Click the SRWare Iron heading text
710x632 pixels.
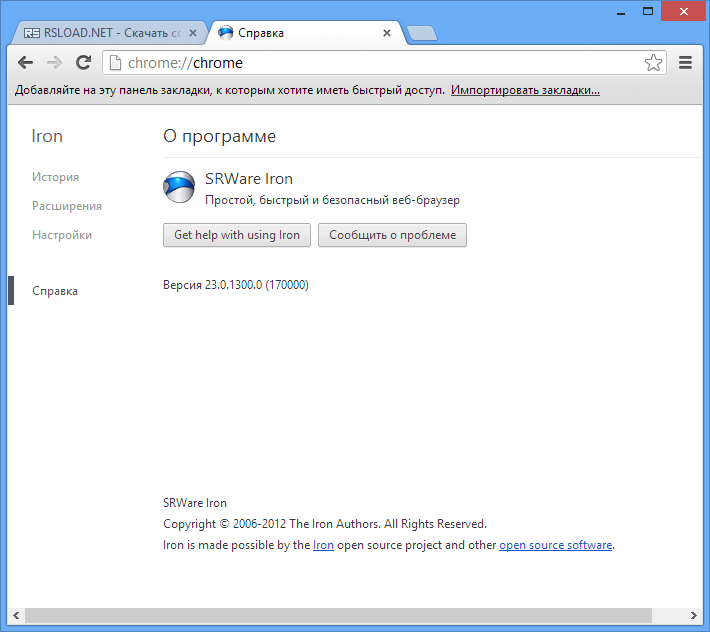click(249, 179)
